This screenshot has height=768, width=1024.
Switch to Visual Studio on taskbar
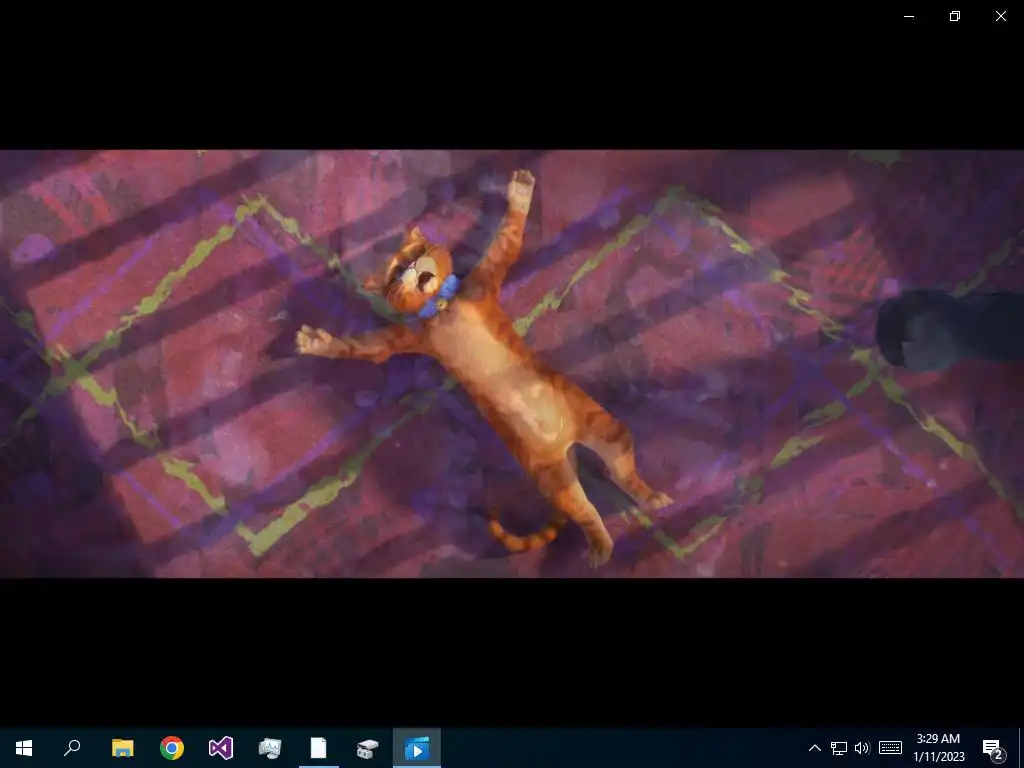[221, 748]
